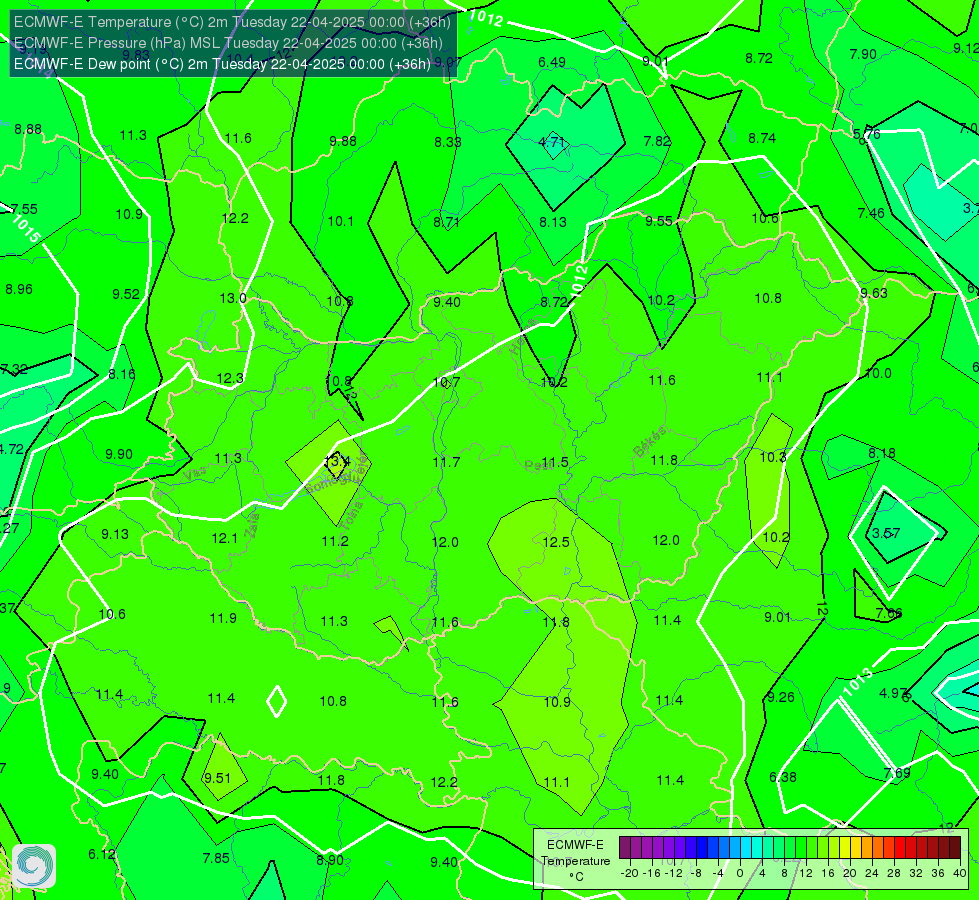
Task: Click the 11.9 temperature value
Action: (x=223, y=618)
